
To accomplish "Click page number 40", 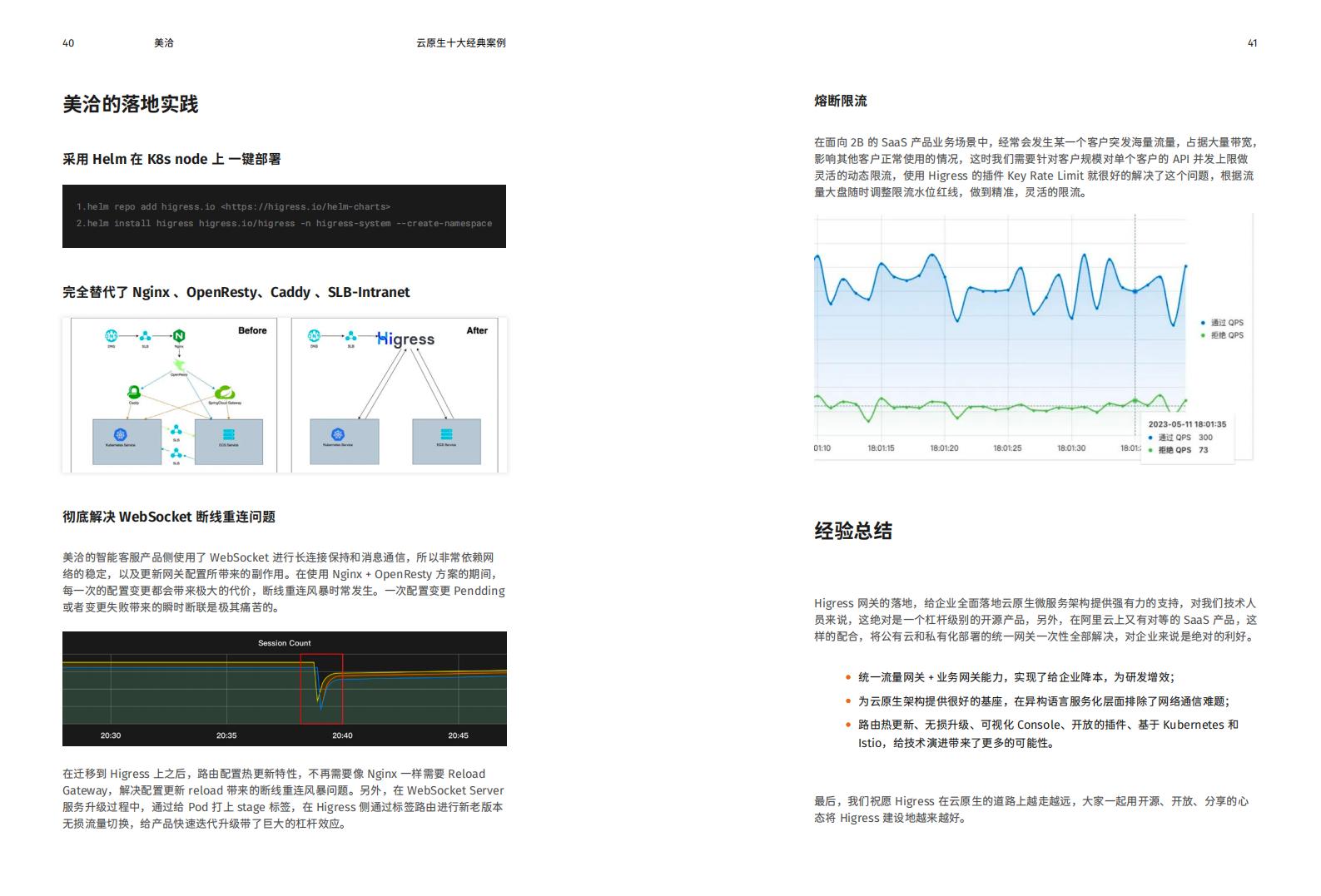I will pyautogui.click(x=68, y=43).
